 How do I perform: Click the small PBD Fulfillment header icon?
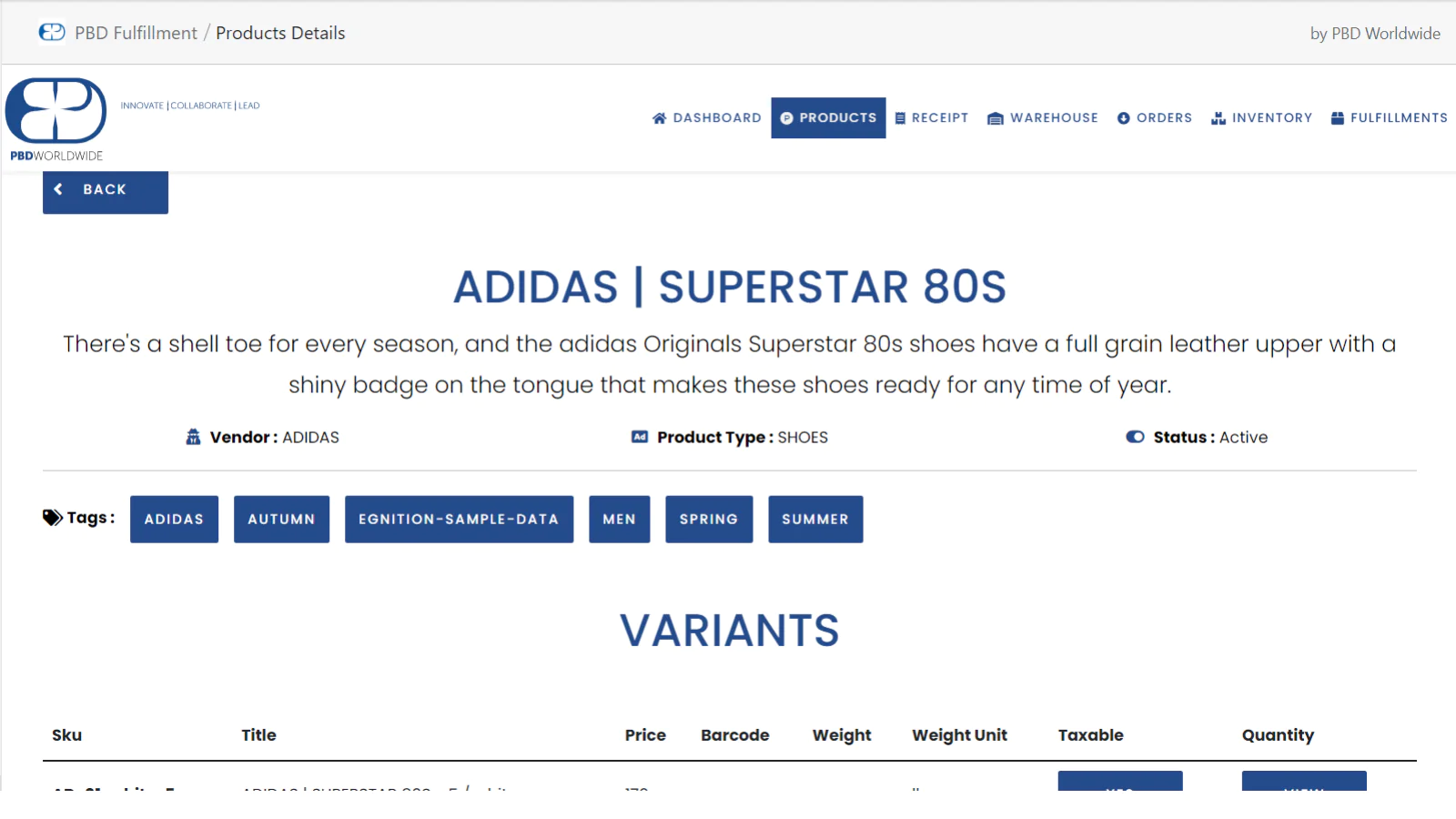pos(52,33)
